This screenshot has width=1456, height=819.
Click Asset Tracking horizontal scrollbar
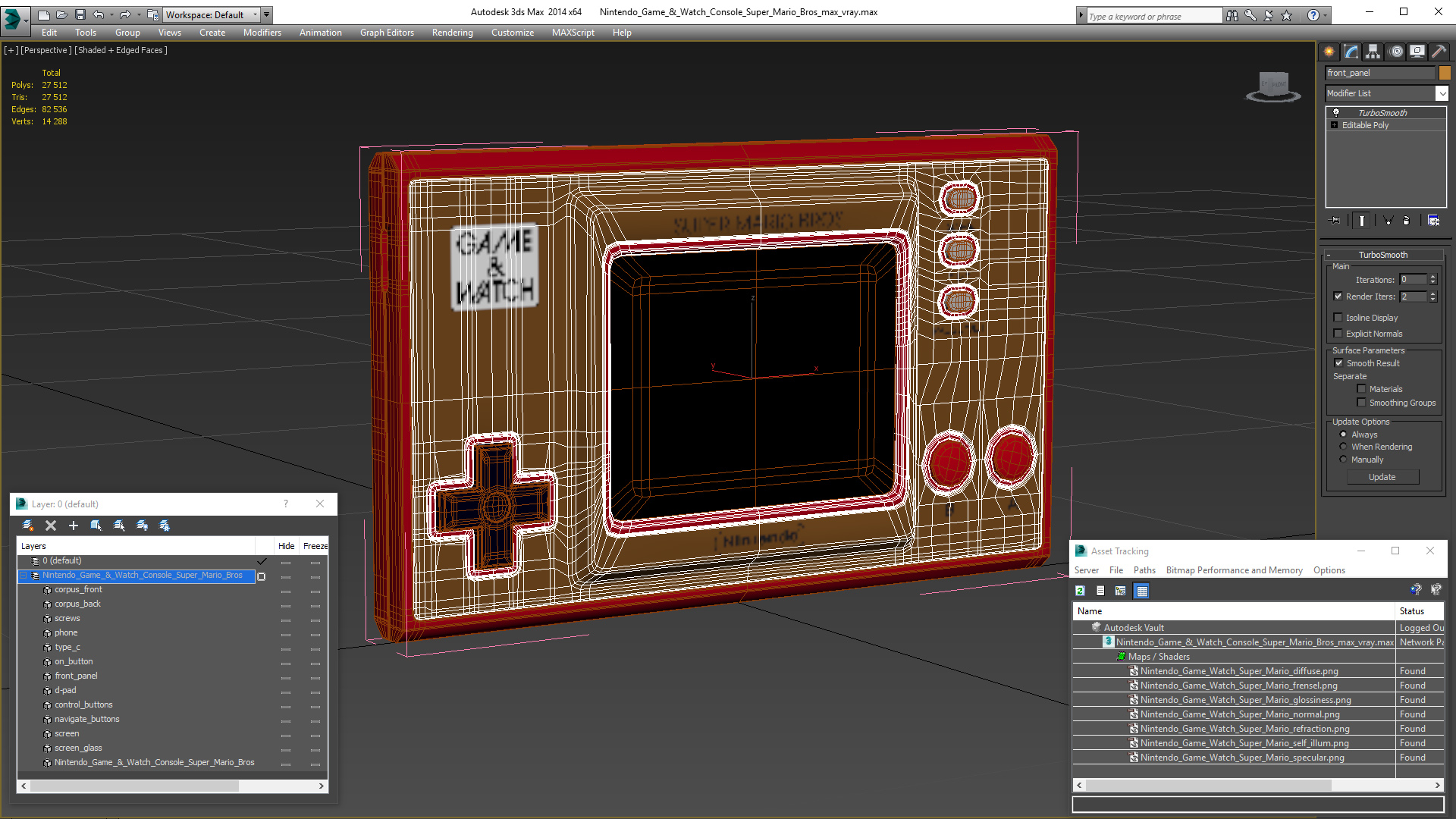[1208, 786]
